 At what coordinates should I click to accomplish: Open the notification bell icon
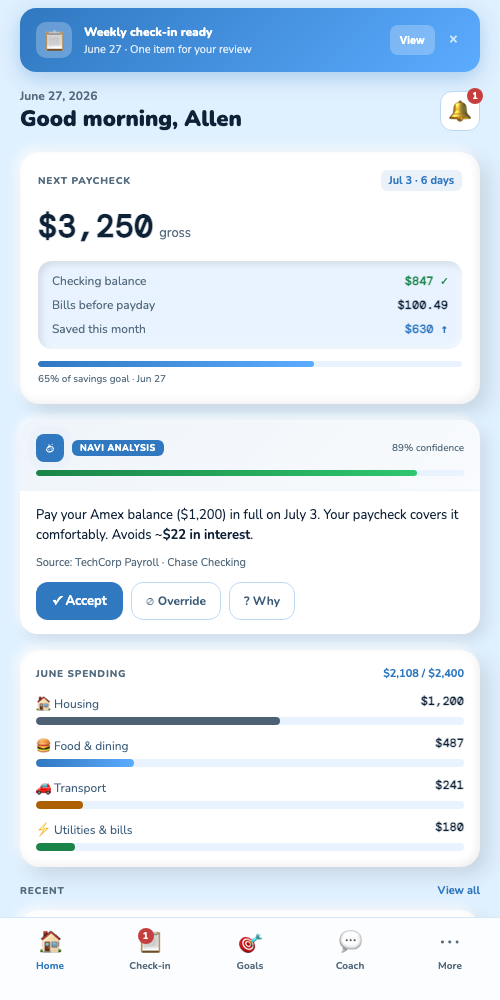pyautogui.click(x=460, y=111)
